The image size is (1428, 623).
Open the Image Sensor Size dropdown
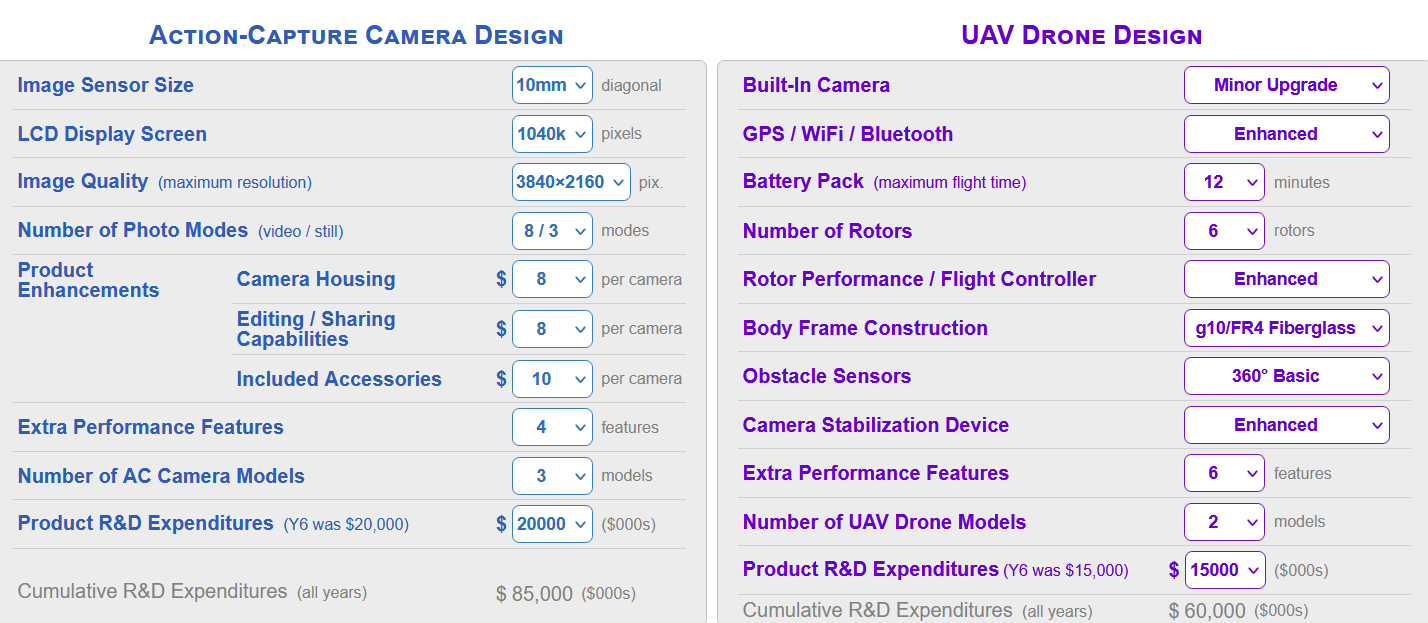pyautogui.click(x=552, y=84)
